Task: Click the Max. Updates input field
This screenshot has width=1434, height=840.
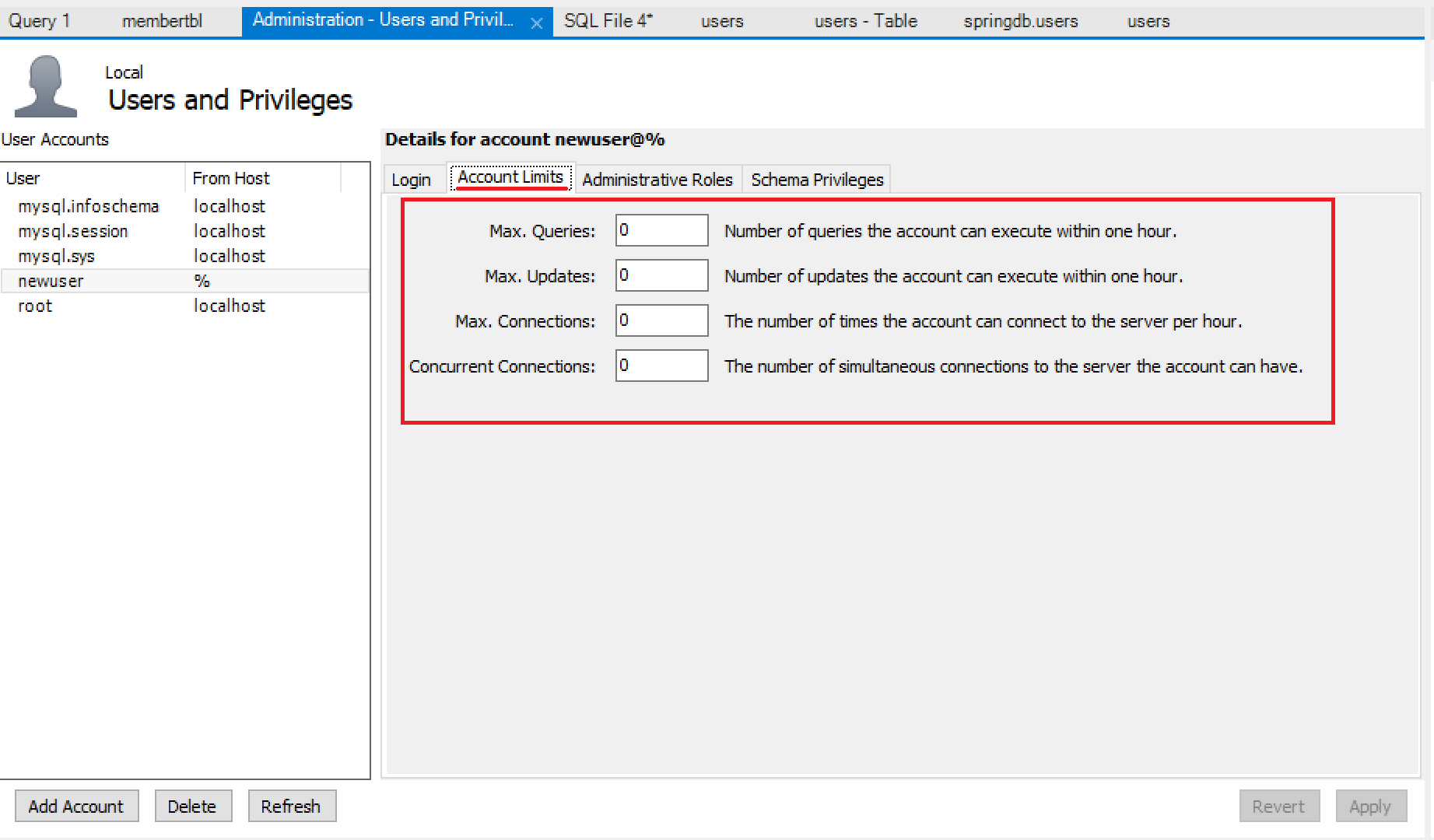Action: pyautogui.click(x=661, y=275)
